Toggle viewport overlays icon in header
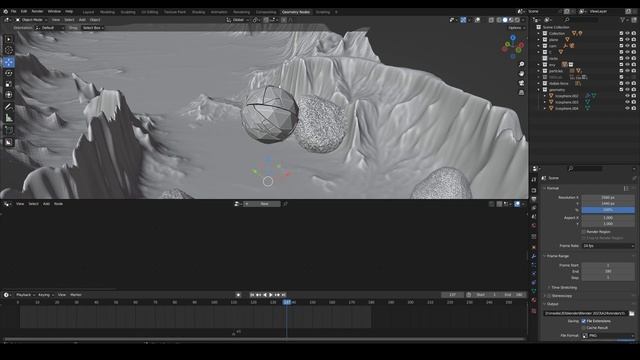 477,20
